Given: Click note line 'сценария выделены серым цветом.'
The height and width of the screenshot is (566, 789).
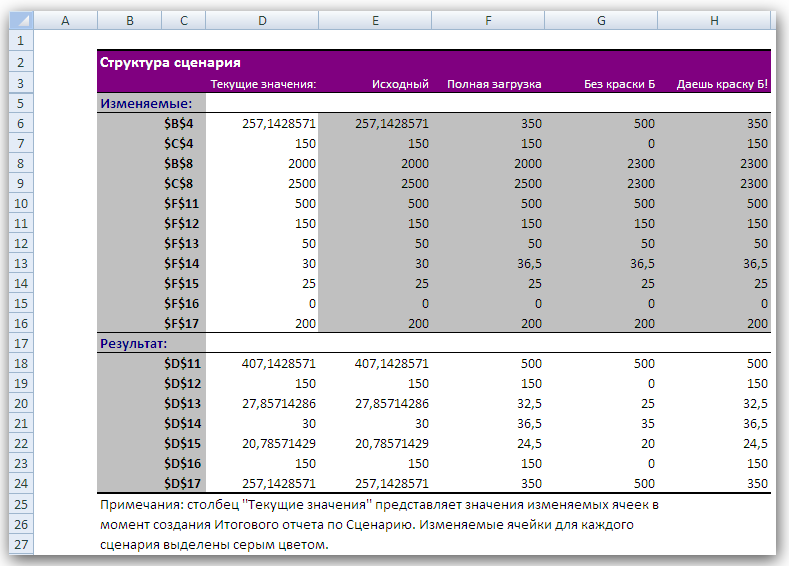Looking at the screenshot, I should 214,544.
